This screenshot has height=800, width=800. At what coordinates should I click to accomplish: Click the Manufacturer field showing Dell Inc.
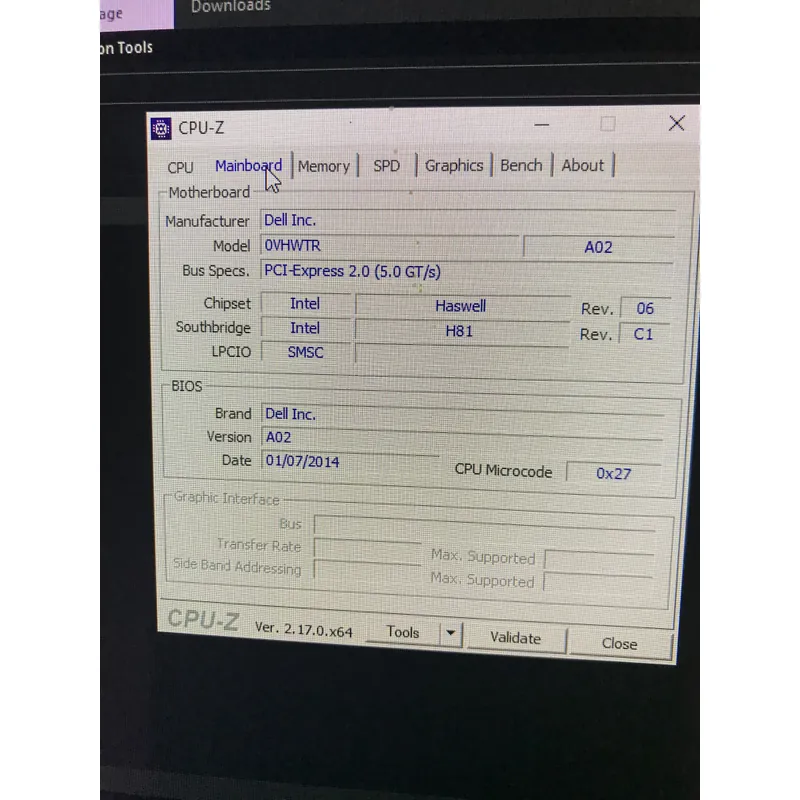click(466, 220)
